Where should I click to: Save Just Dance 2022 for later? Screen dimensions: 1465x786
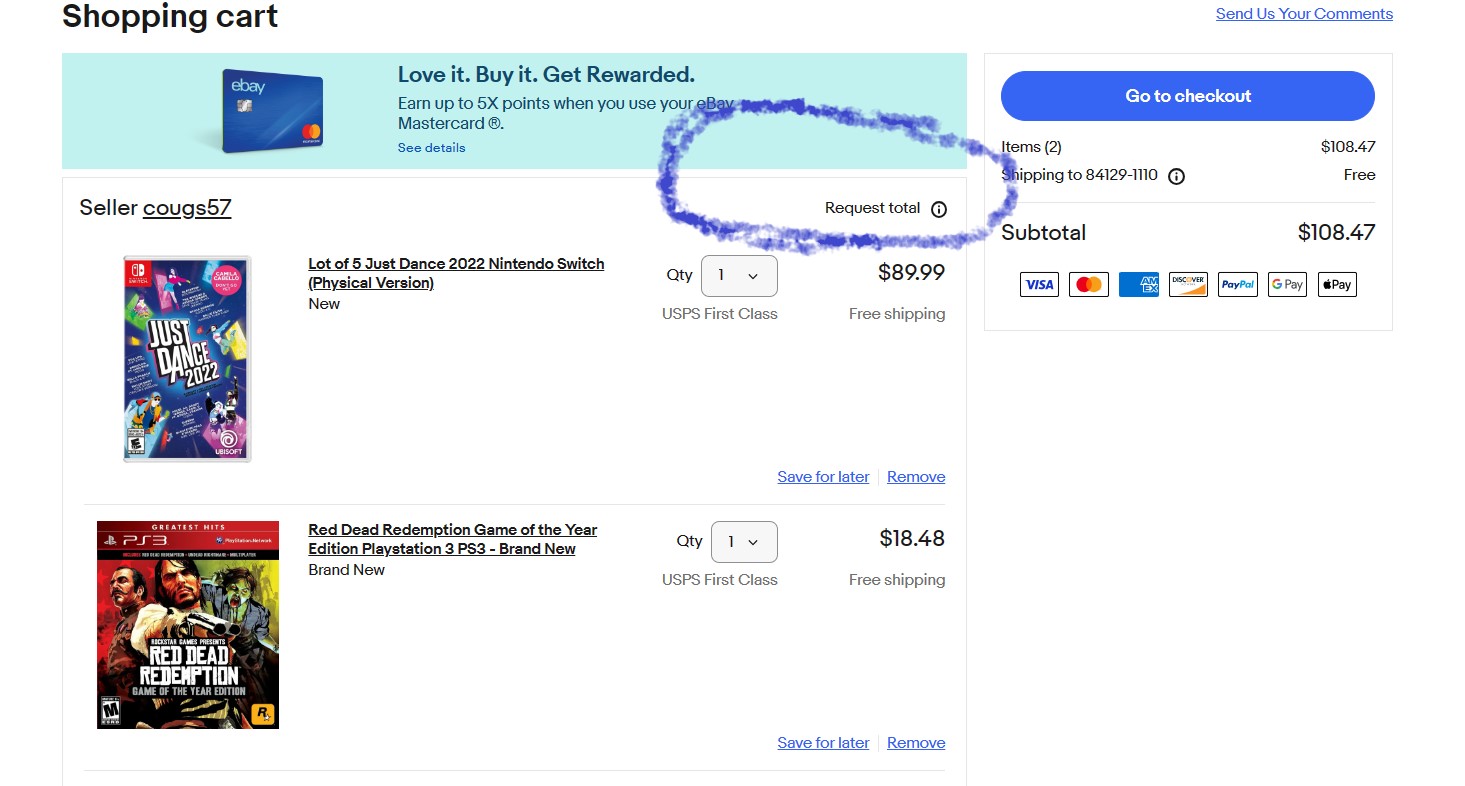pyautogui.click(x=823, y=477)
